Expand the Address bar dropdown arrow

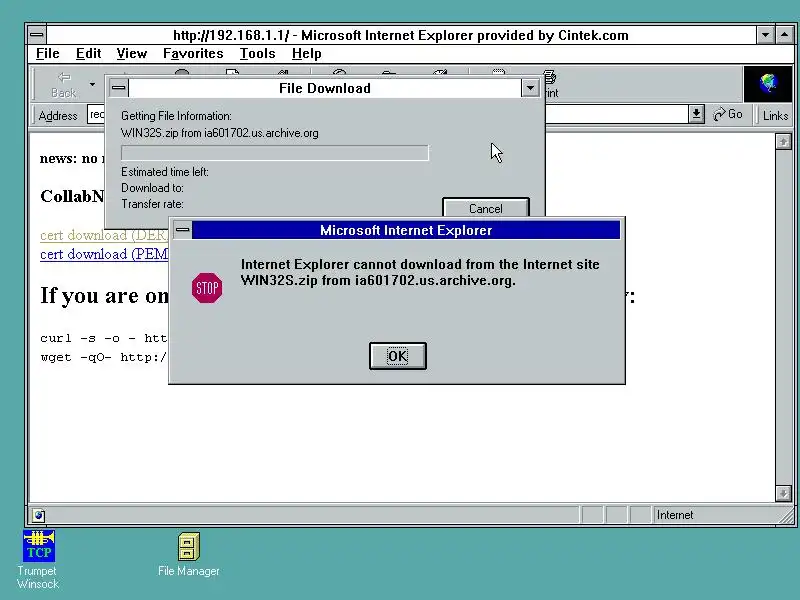[696, 114]
